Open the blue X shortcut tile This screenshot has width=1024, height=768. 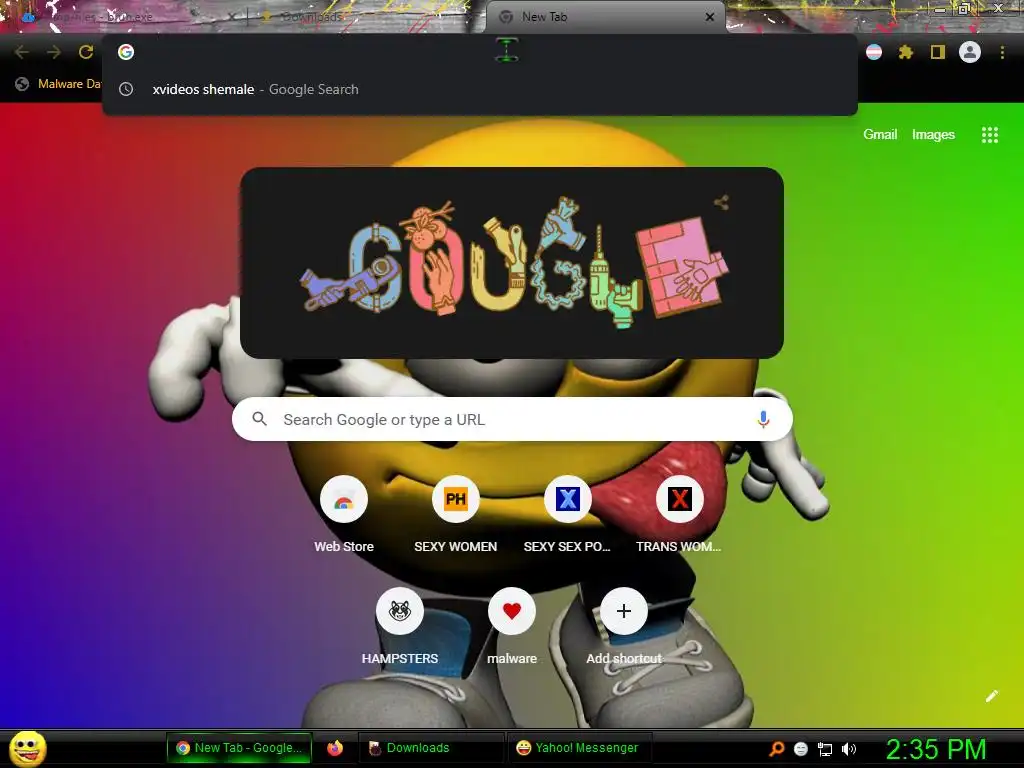pyautogui.click(x=568, y=500)
